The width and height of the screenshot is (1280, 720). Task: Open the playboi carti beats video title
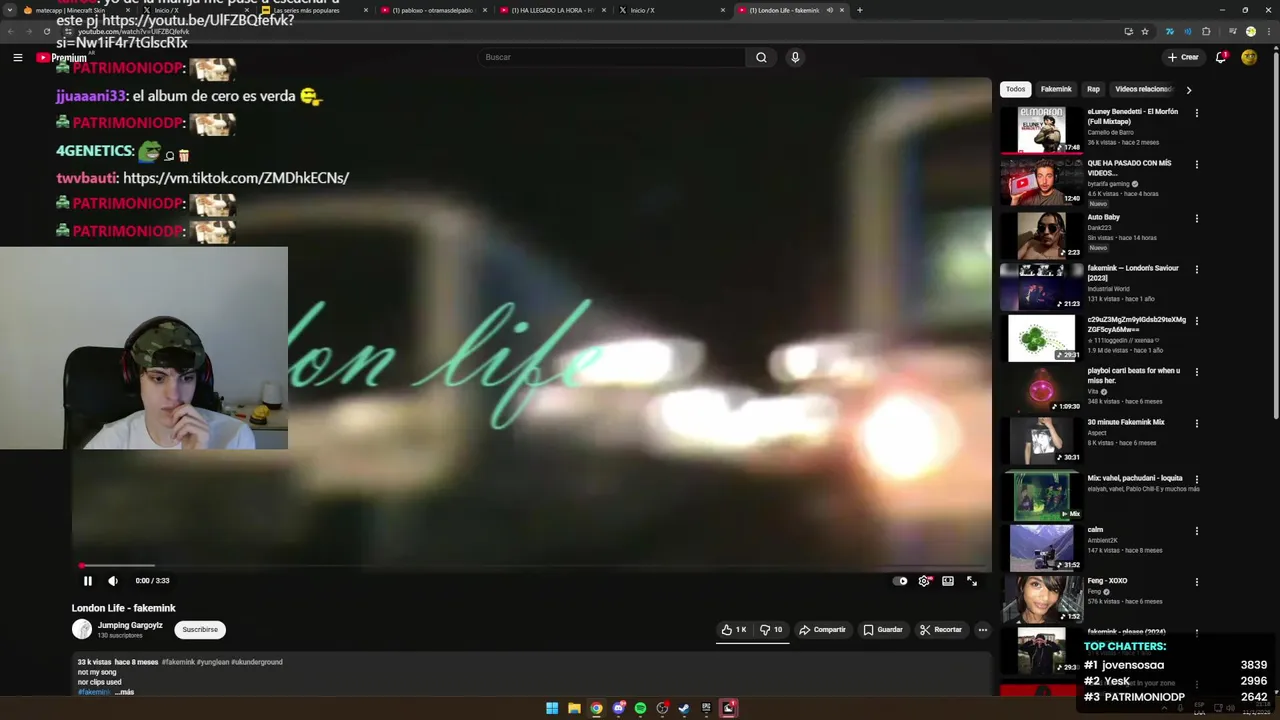1134,375
